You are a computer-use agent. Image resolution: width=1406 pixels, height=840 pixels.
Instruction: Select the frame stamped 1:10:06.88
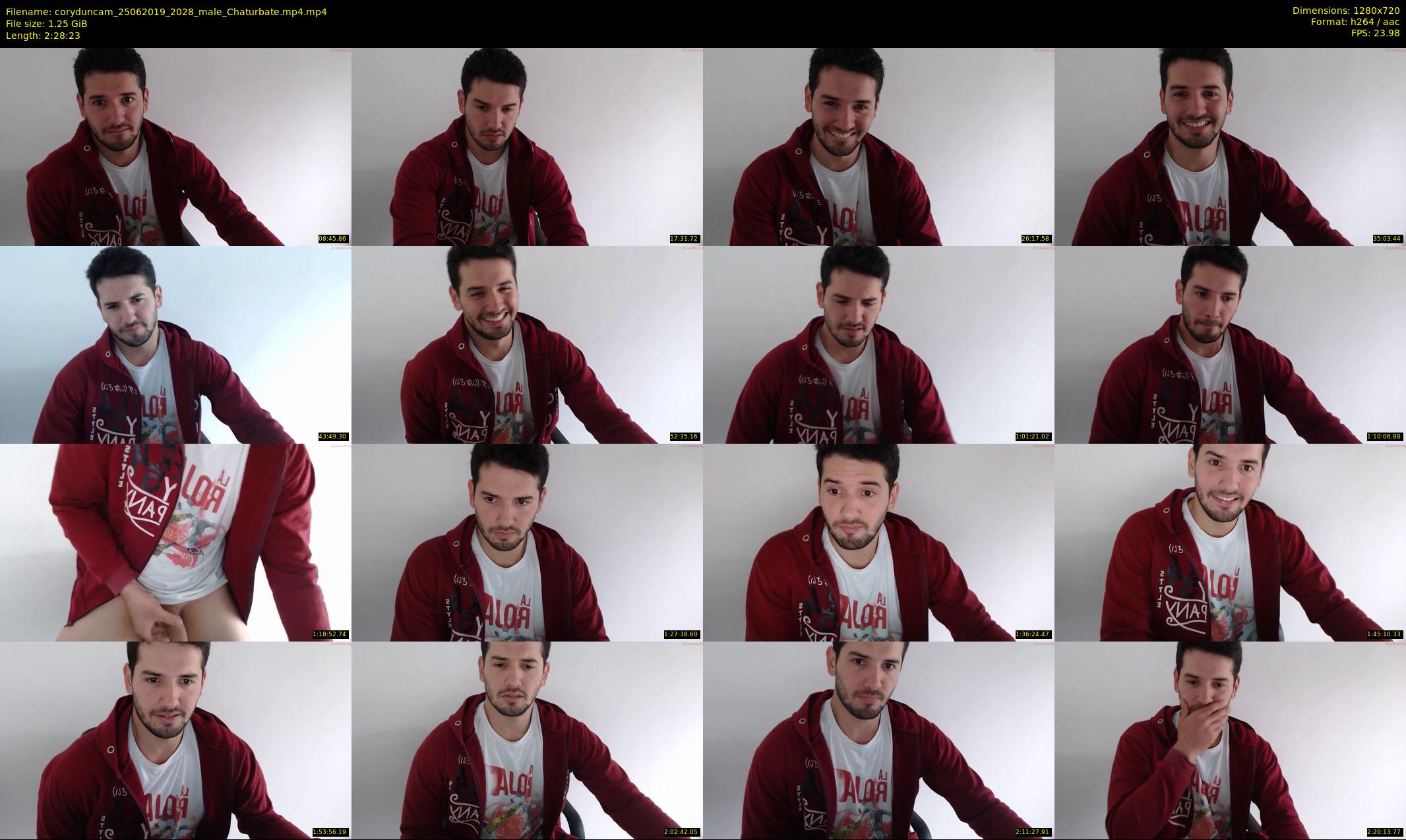point(1230,344)
